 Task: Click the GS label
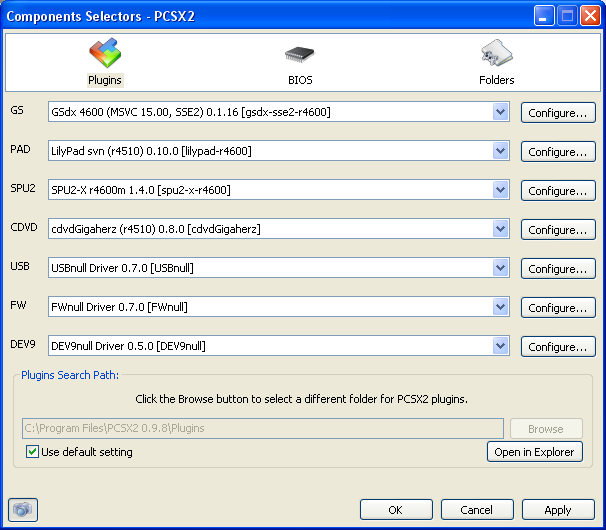(17, 111)
